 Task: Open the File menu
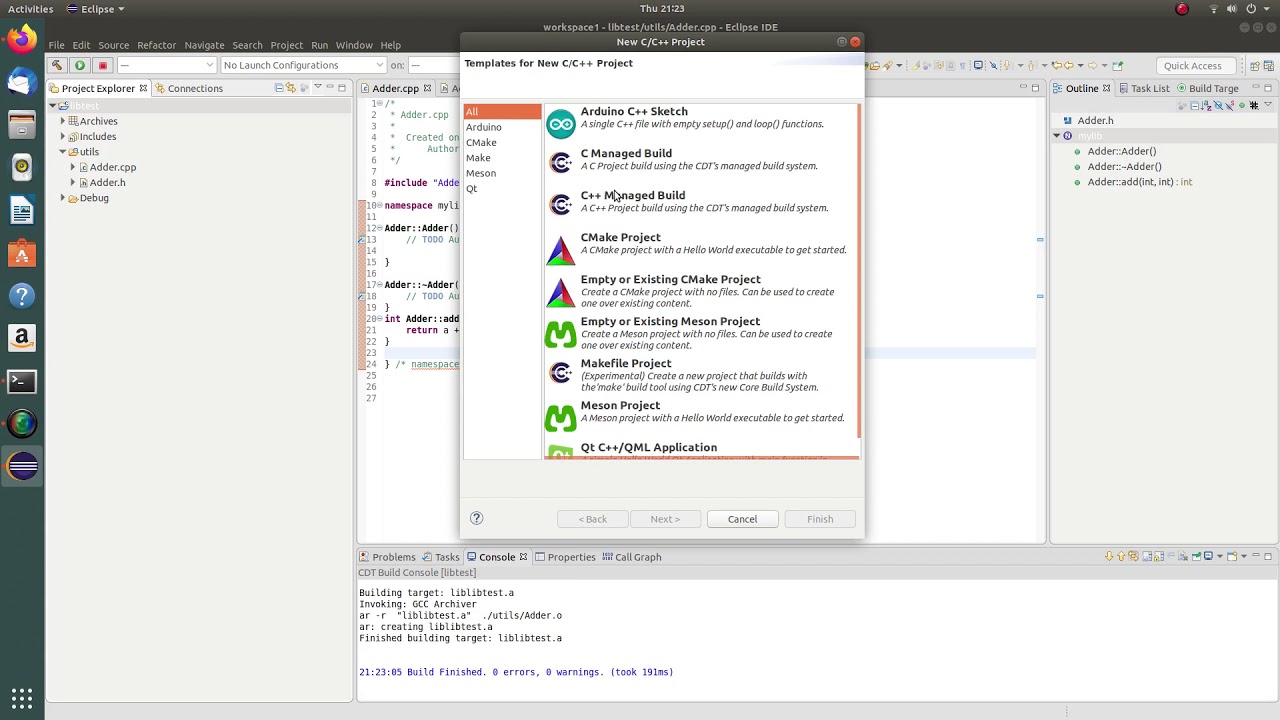56,45
